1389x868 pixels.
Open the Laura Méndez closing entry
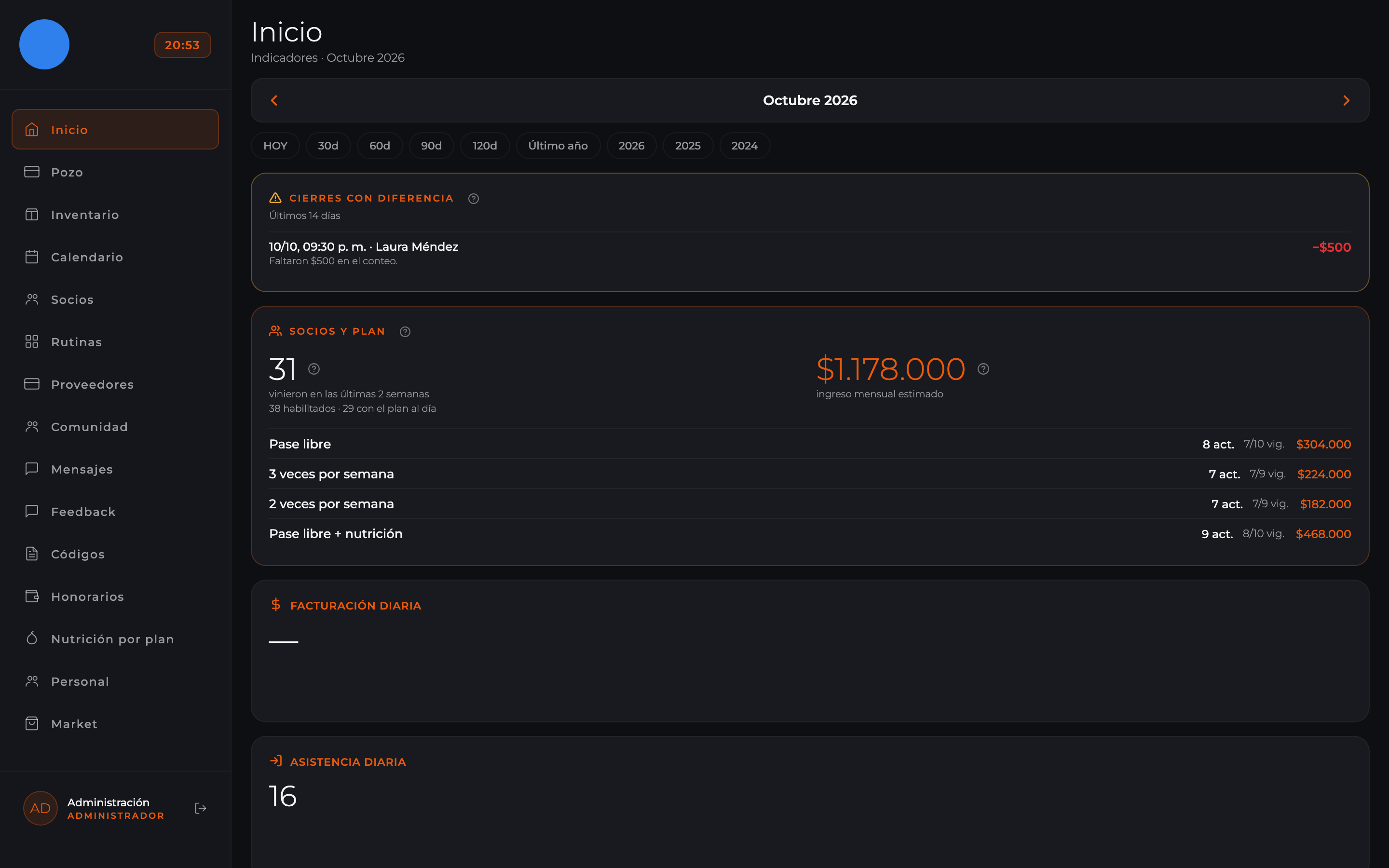click(x=810, y=253)
